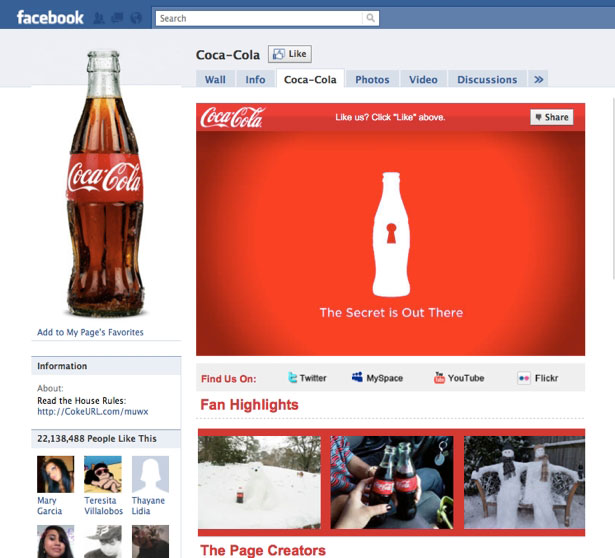Click the YouTube icon
Image resolution: width=615 pixels, height=558 pixels.
pos(439,377)
